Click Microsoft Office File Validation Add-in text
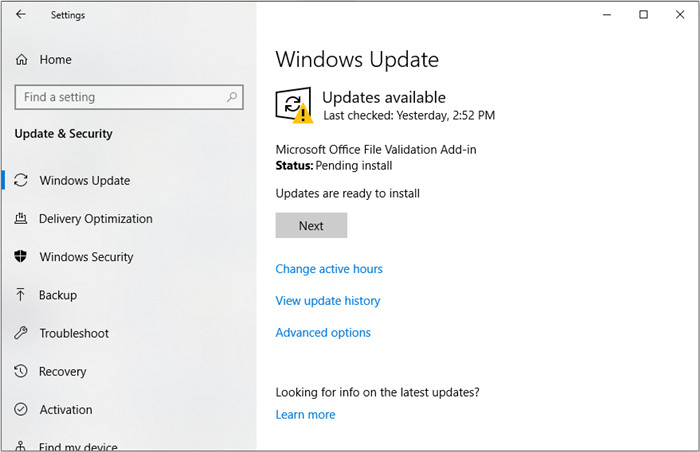 coord(376,149)
